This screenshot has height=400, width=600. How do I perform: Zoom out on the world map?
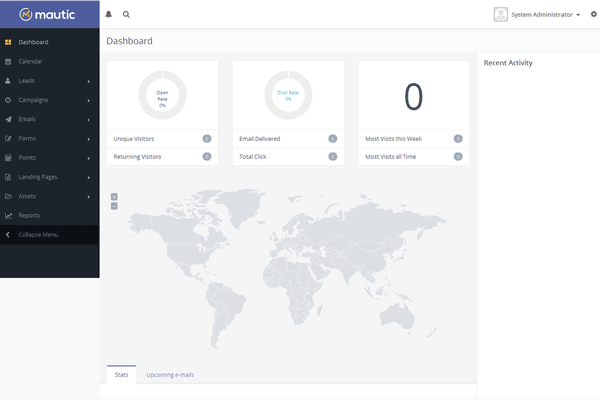114,206
